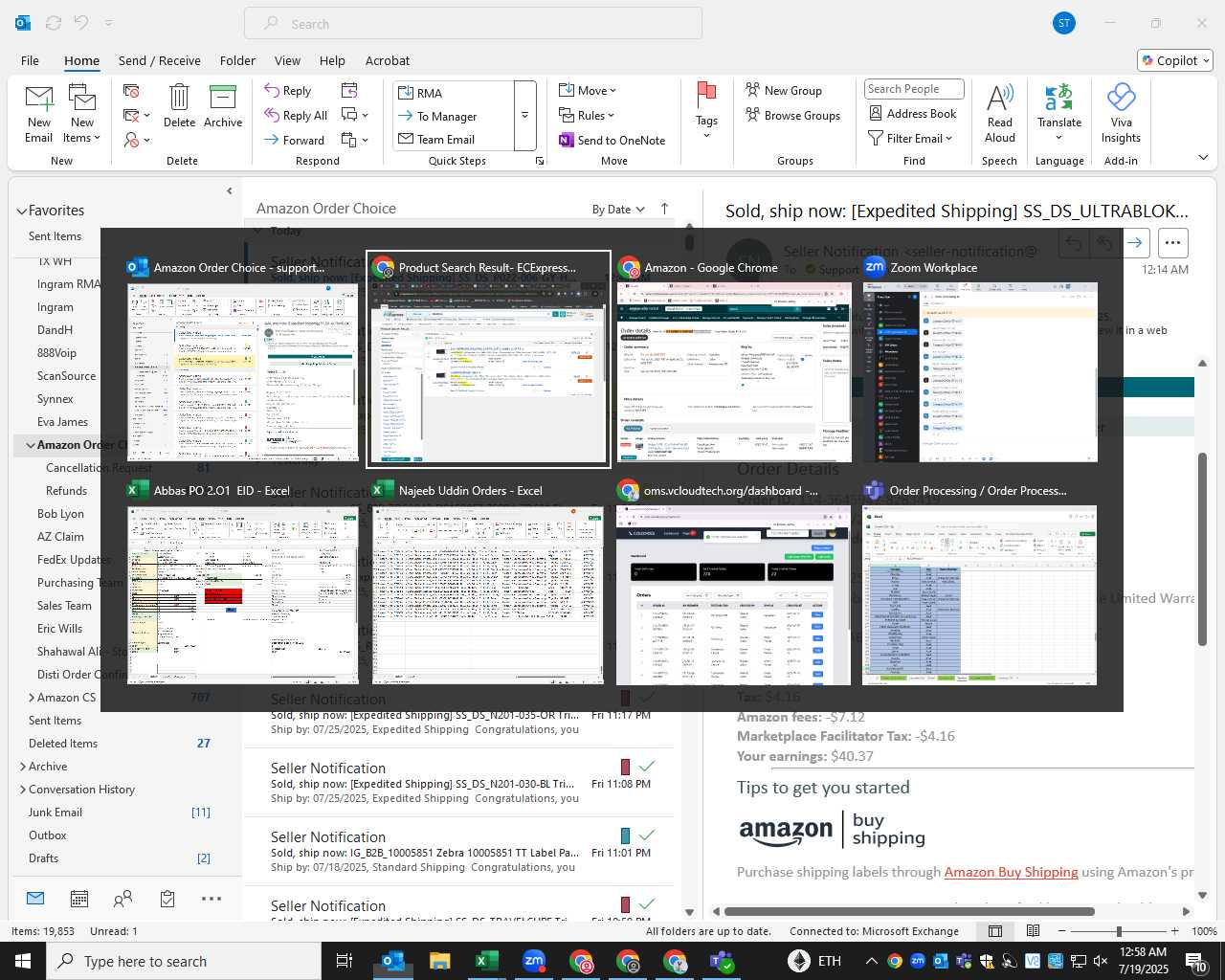Expand the Conversation History folder
Screen dimensions: 1225x980
[23, 790]
